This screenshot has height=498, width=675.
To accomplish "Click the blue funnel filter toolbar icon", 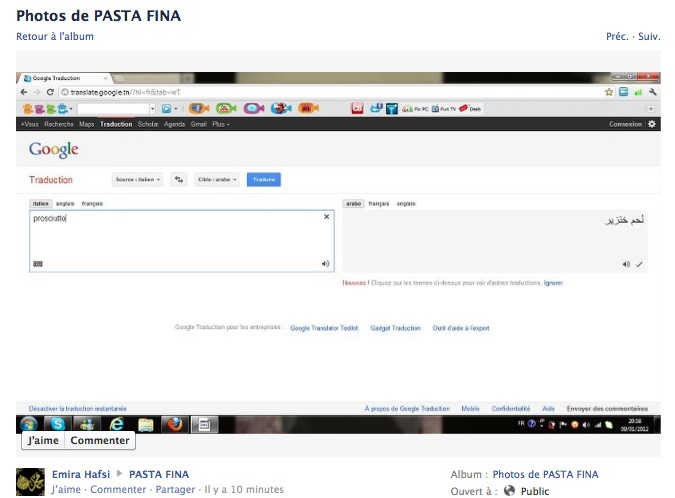I will 392,109.
